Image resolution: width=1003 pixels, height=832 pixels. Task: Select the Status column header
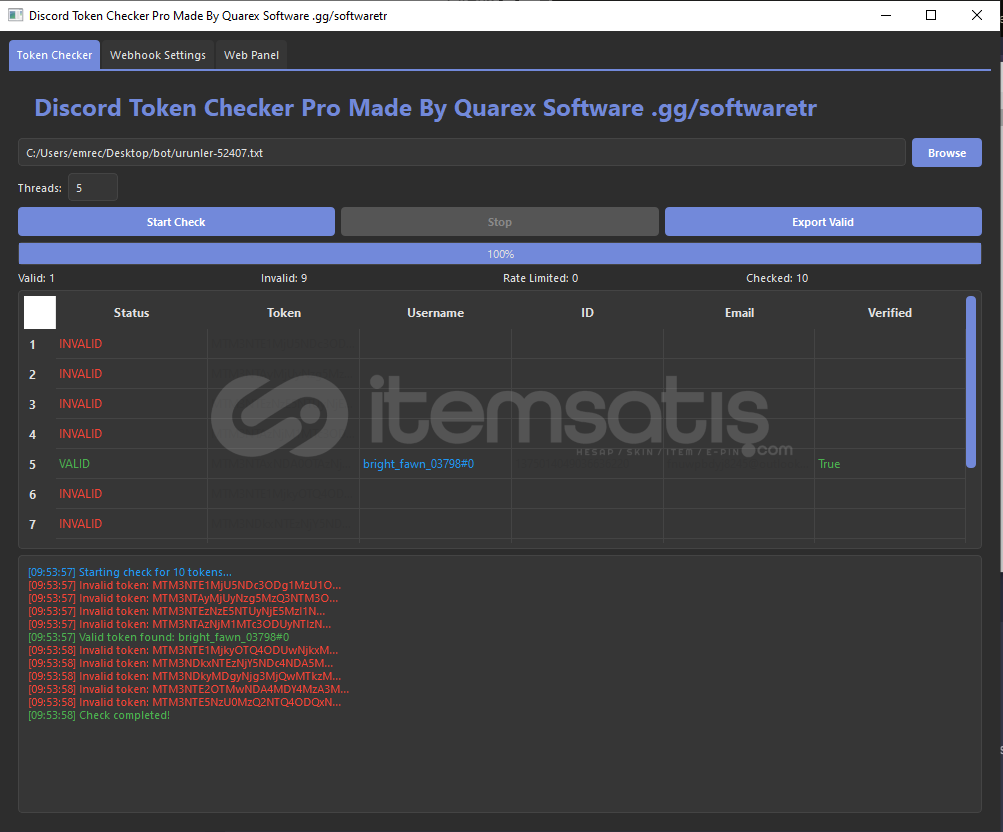coord(131,313)
